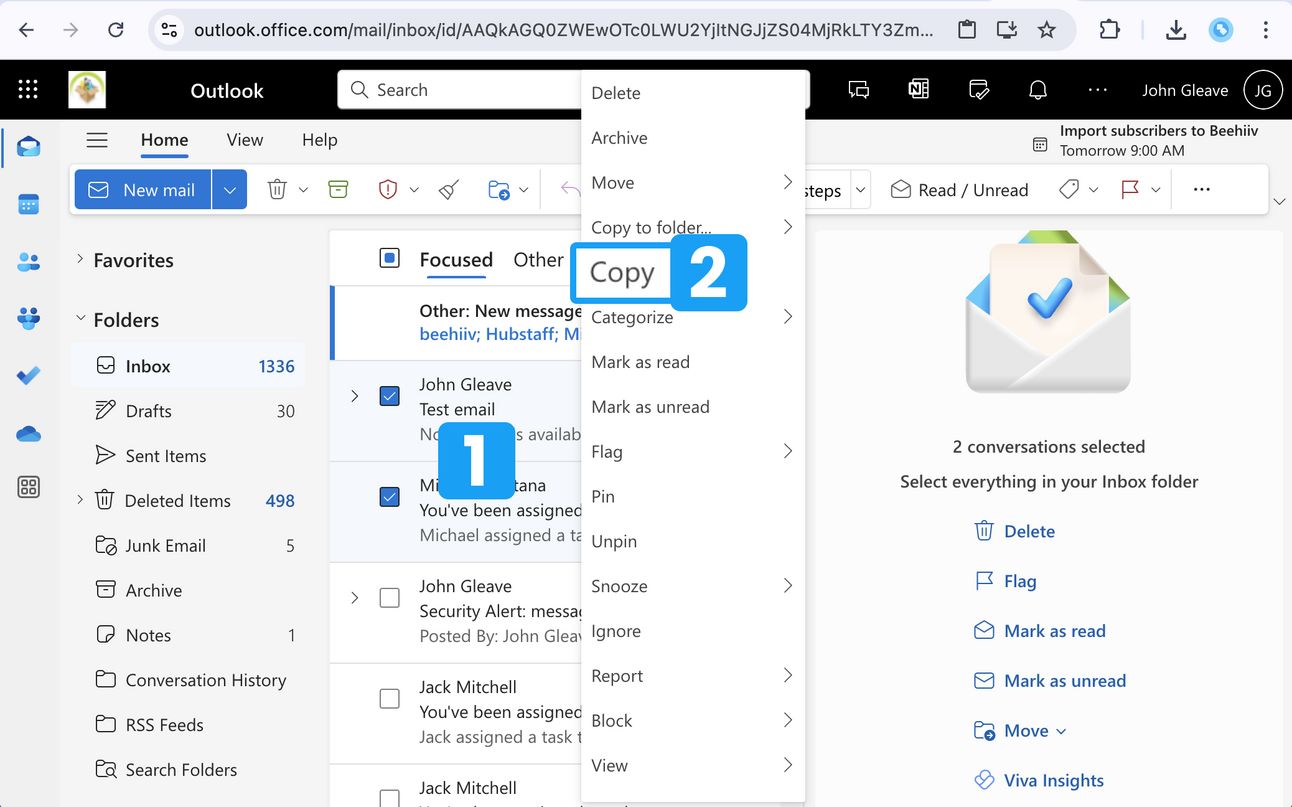Uncheck the John Gleave Test email checkbox
The height and width of the screenshot is (807, 1292).
coord(390,396)
